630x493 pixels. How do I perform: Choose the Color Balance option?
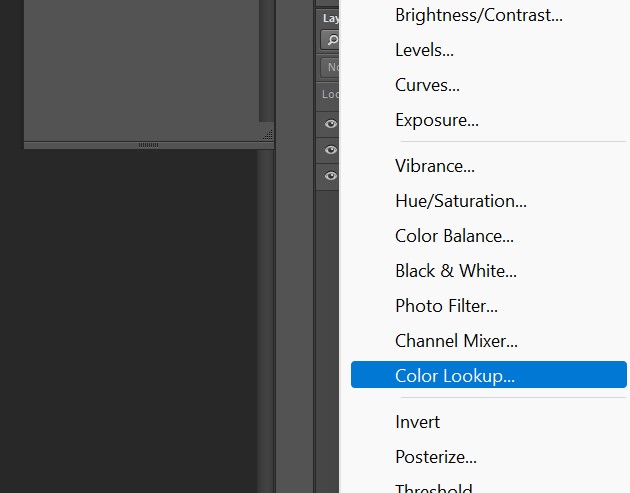pos(455,236)
